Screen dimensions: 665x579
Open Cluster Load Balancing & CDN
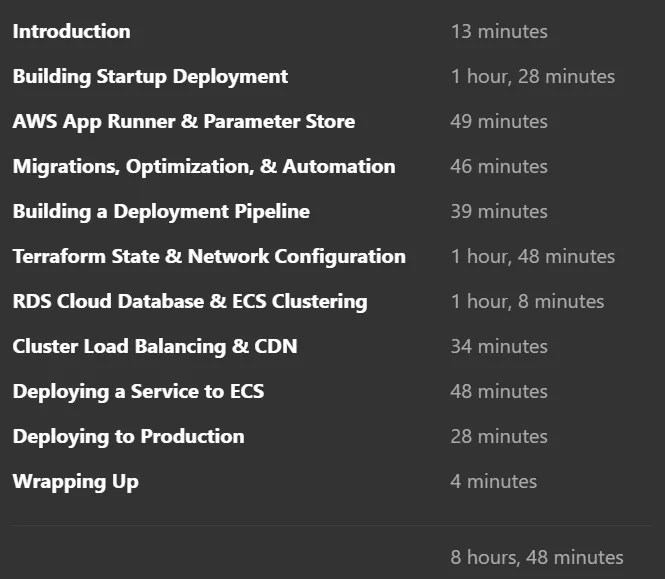point(155,347)
